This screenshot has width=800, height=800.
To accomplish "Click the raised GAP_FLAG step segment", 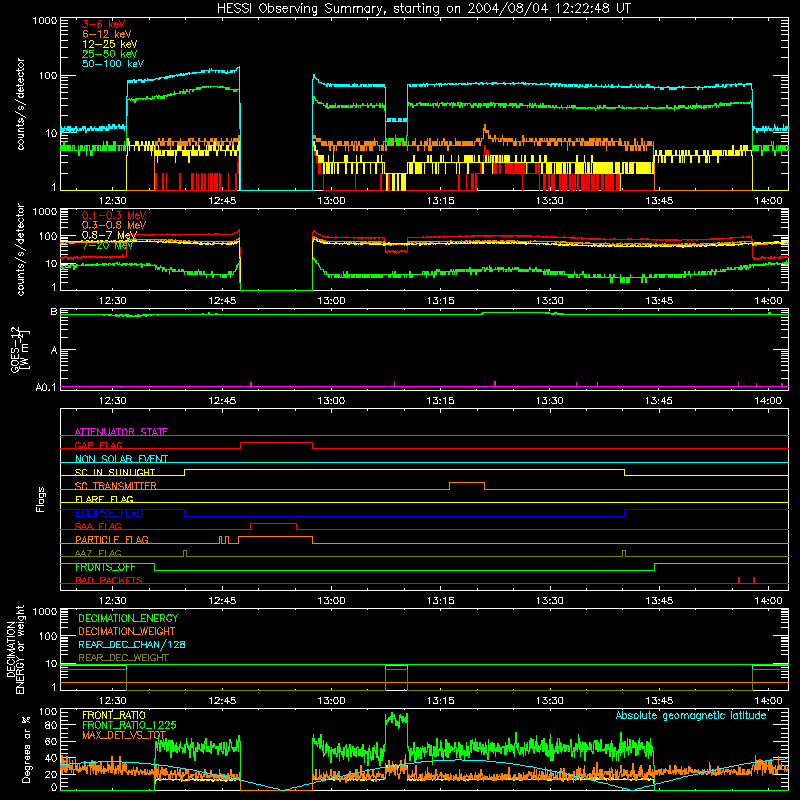I will [276, 443].
